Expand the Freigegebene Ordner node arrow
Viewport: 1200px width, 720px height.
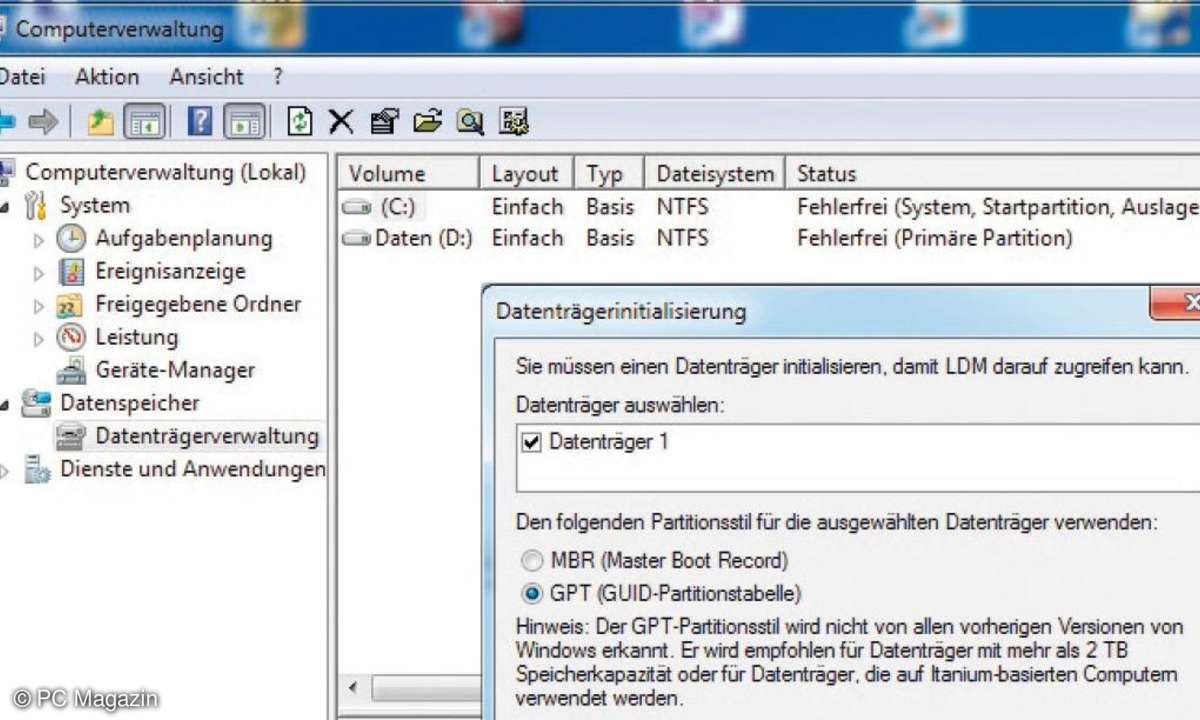[x=39, y=306]
